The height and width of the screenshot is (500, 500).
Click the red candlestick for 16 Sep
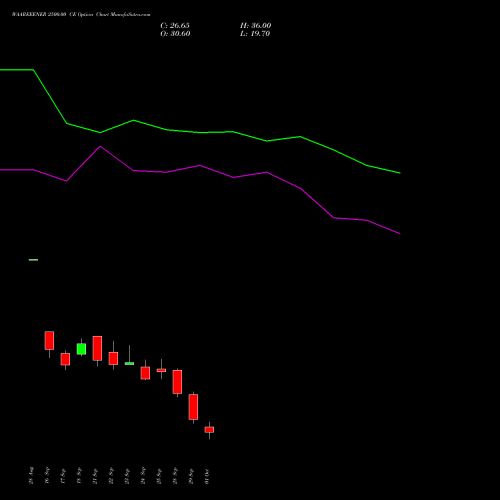(49, 340)
